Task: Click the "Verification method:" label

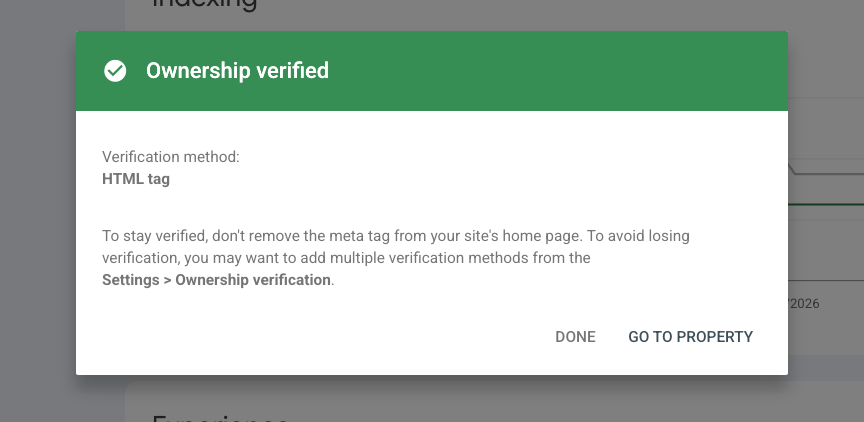Action: pos(171,157)
